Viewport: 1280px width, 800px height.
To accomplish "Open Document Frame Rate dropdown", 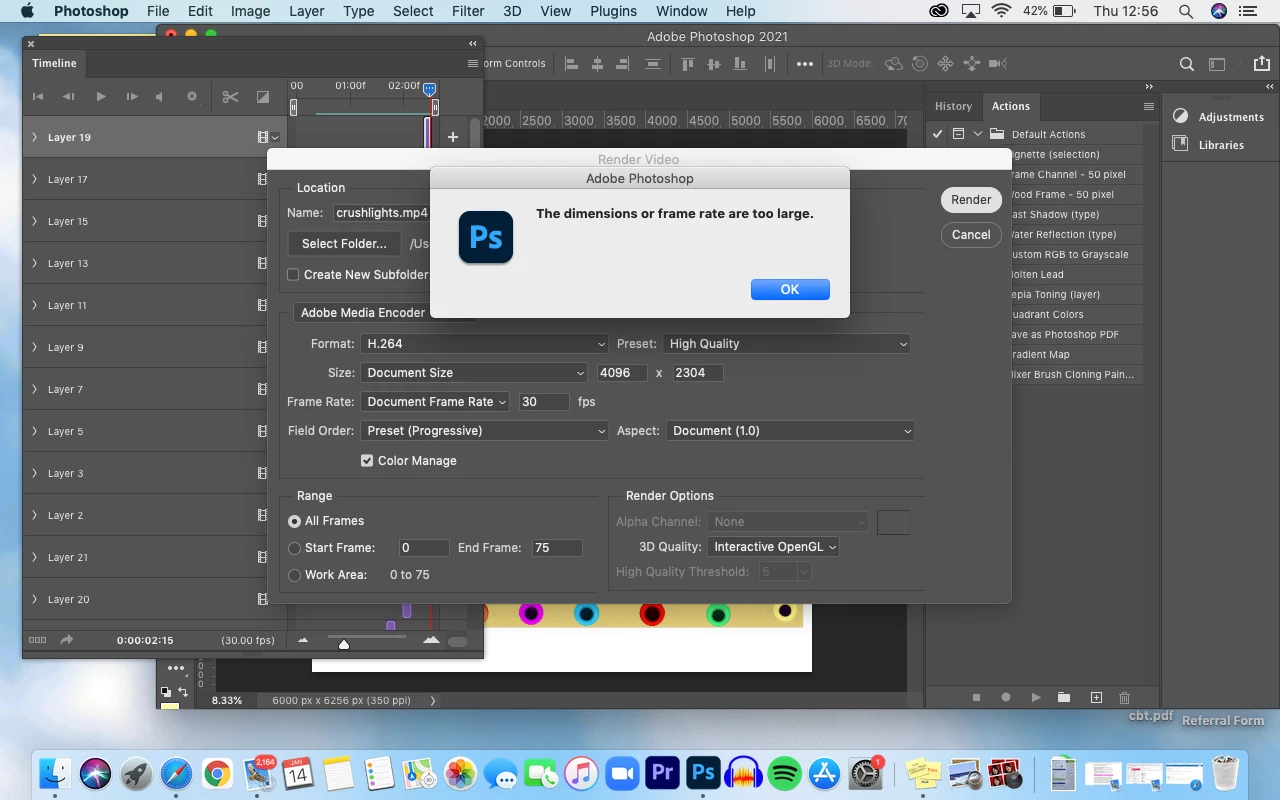I will tap(436, 401).
